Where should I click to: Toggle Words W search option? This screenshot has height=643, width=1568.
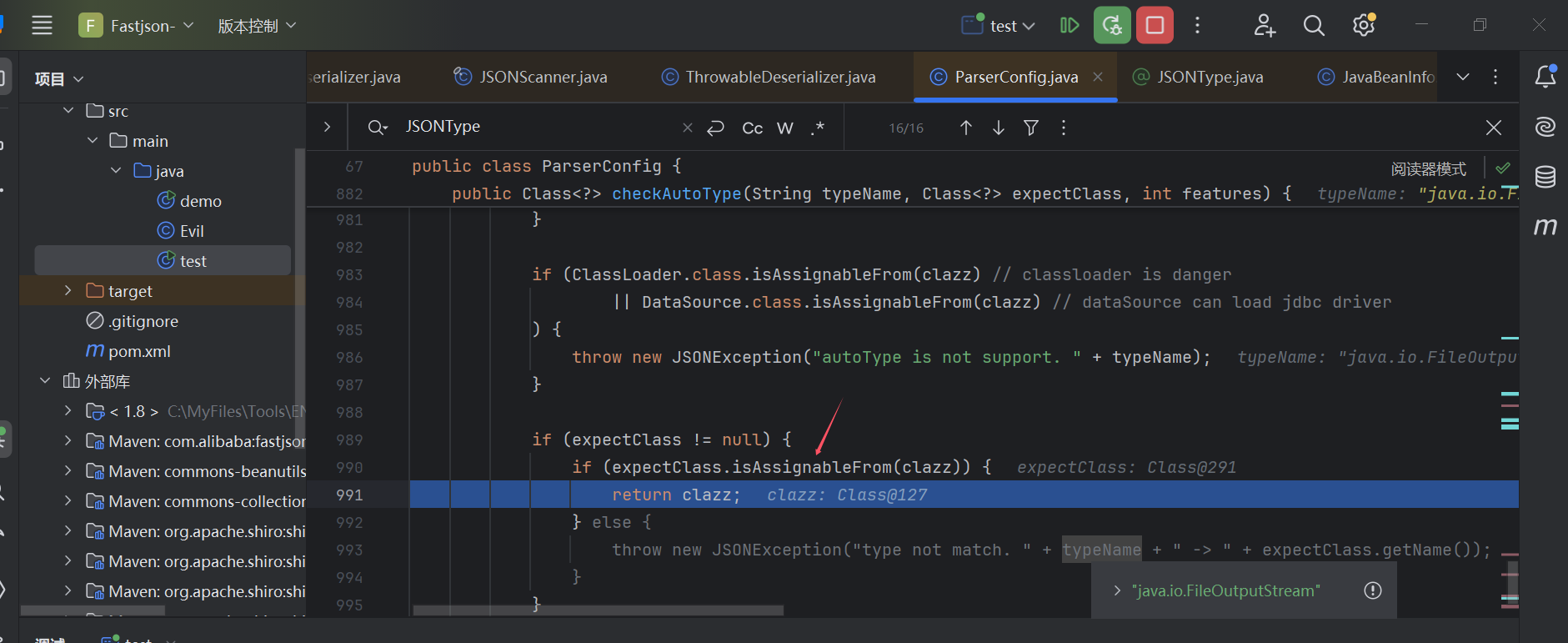pos(785,127)
